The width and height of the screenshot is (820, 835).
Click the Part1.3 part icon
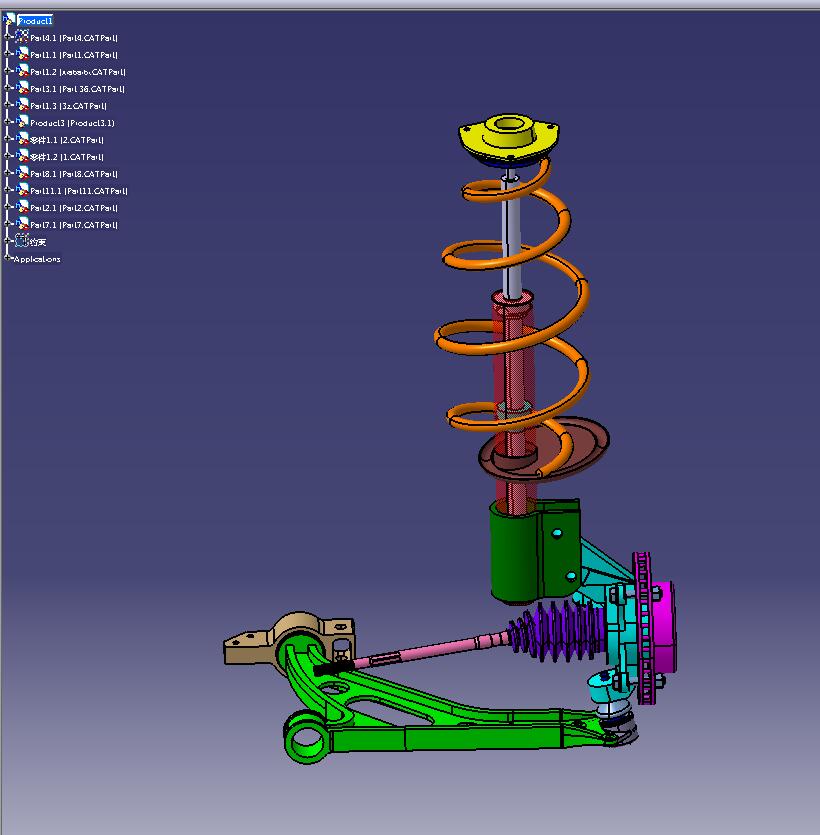point(22,105)
